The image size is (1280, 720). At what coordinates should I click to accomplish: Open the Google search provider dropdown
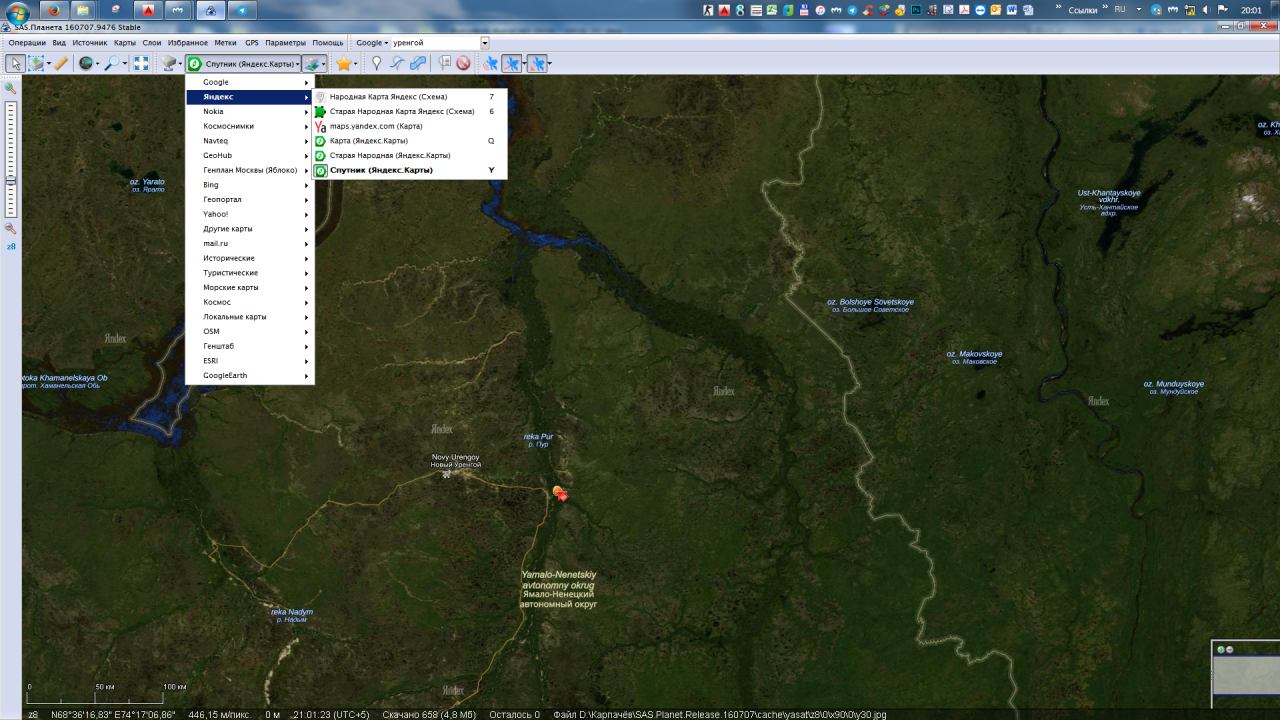pos(372,43)
